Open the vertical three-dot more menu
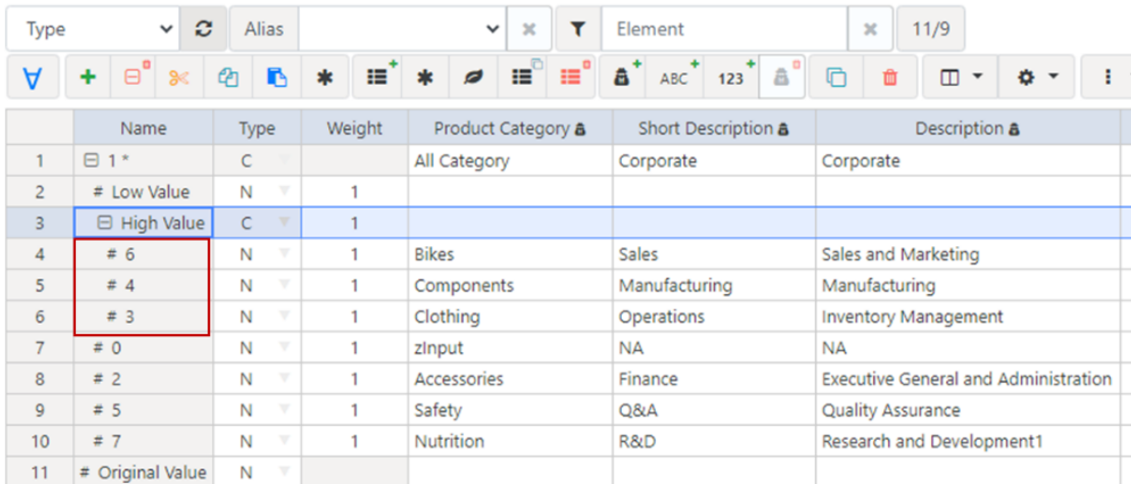Image resolution: width=1131 pixels, height=492 pixels. [1107, 77]
